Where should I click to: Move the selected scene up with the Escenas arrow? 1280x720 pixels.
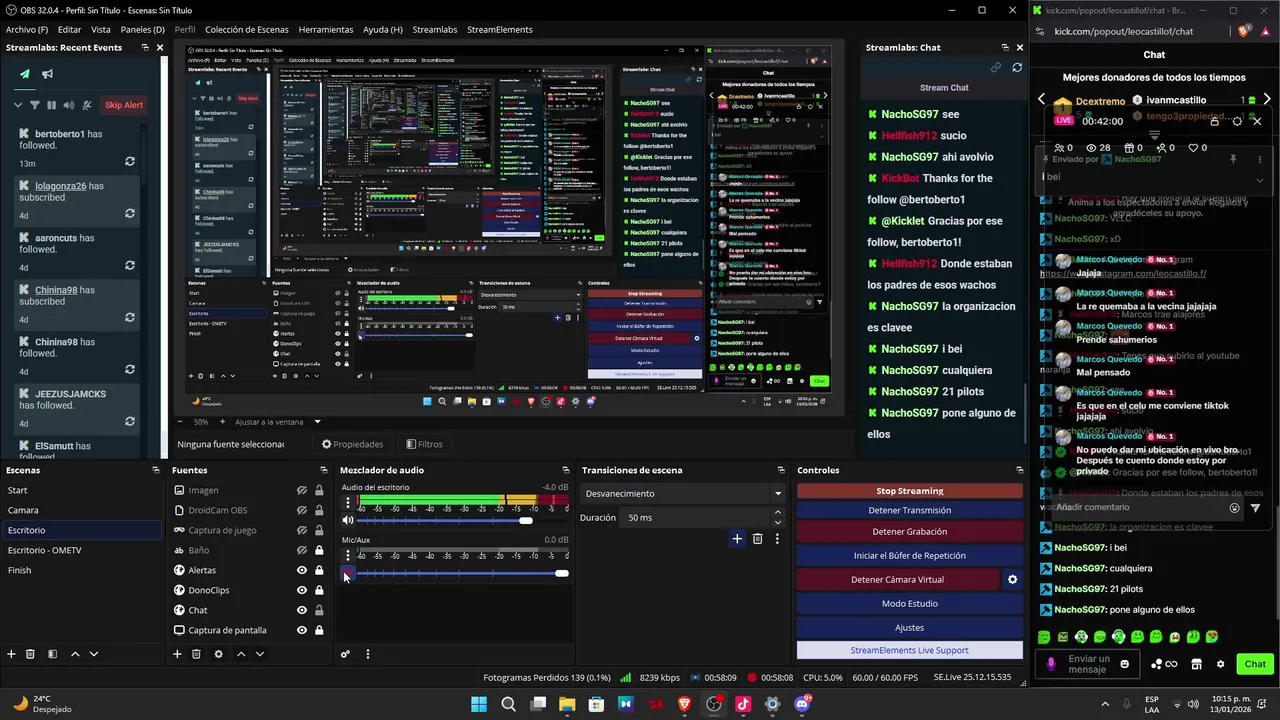click(75, 654)
